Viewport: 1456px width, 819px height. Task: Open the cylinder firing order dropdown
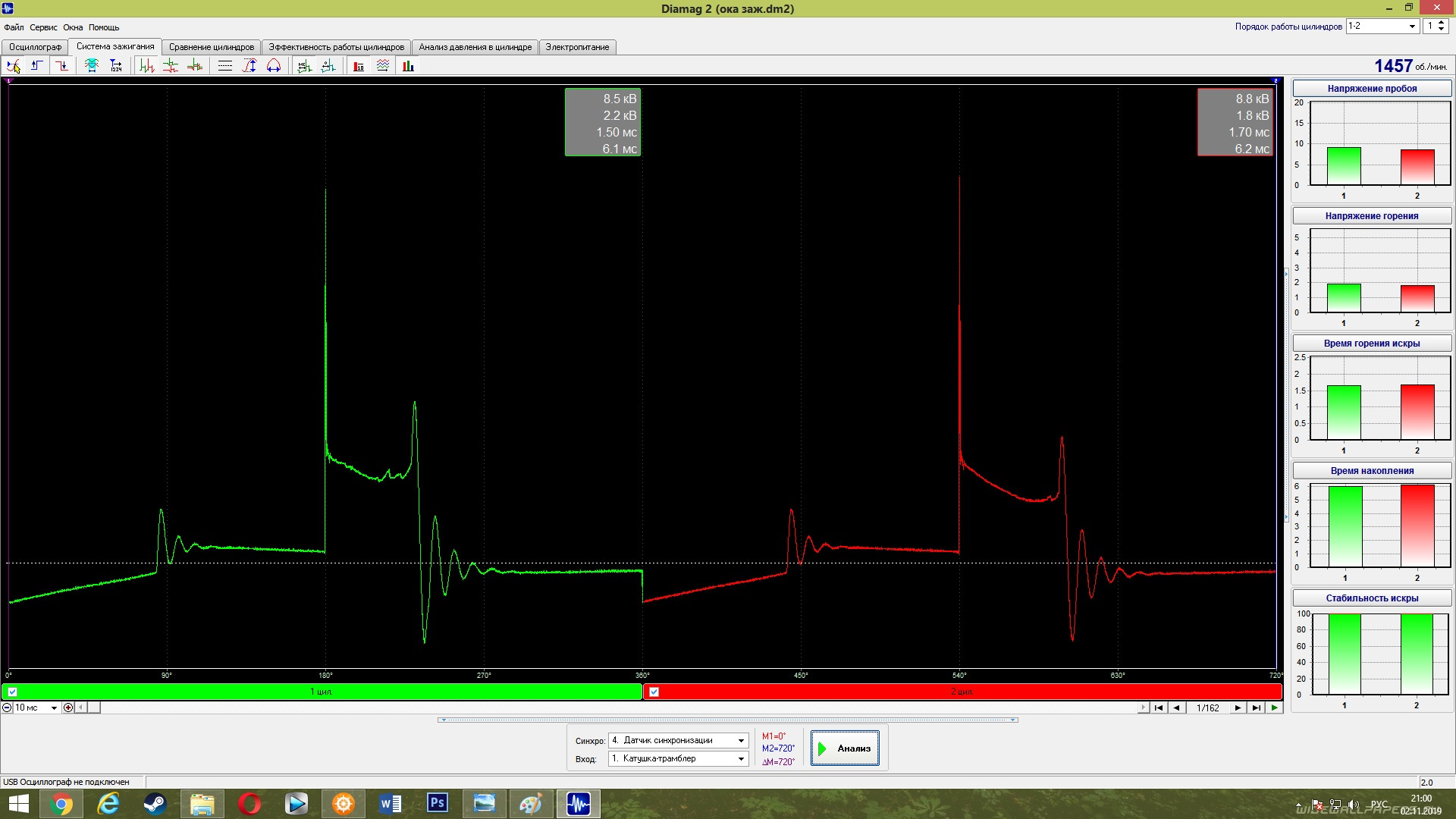pos(1412,26)
